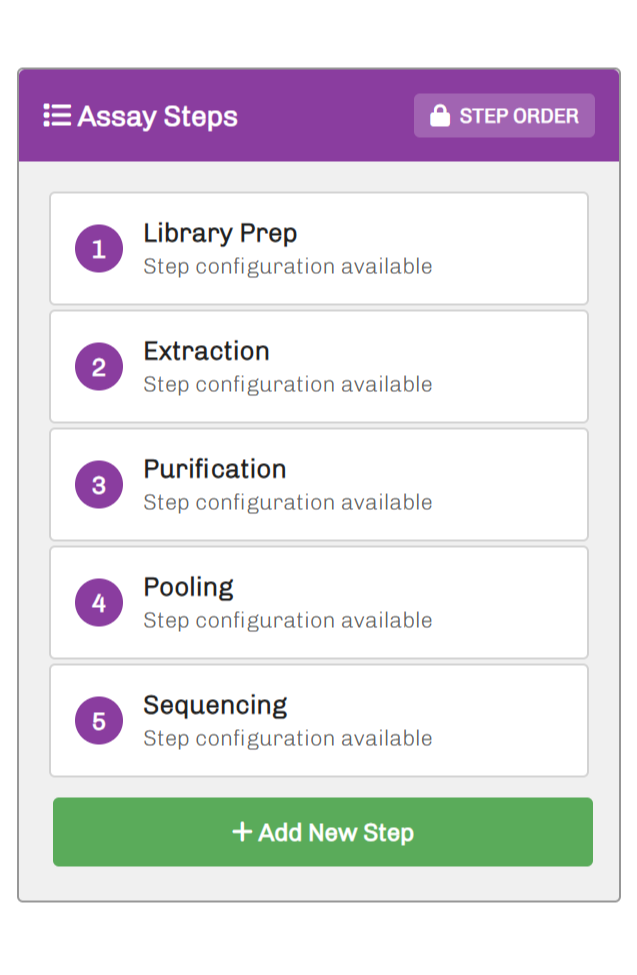This screenshot has height=975, width=637.
Task: Click configuration text under Library Prep
Action: click(x=287, y=267)
